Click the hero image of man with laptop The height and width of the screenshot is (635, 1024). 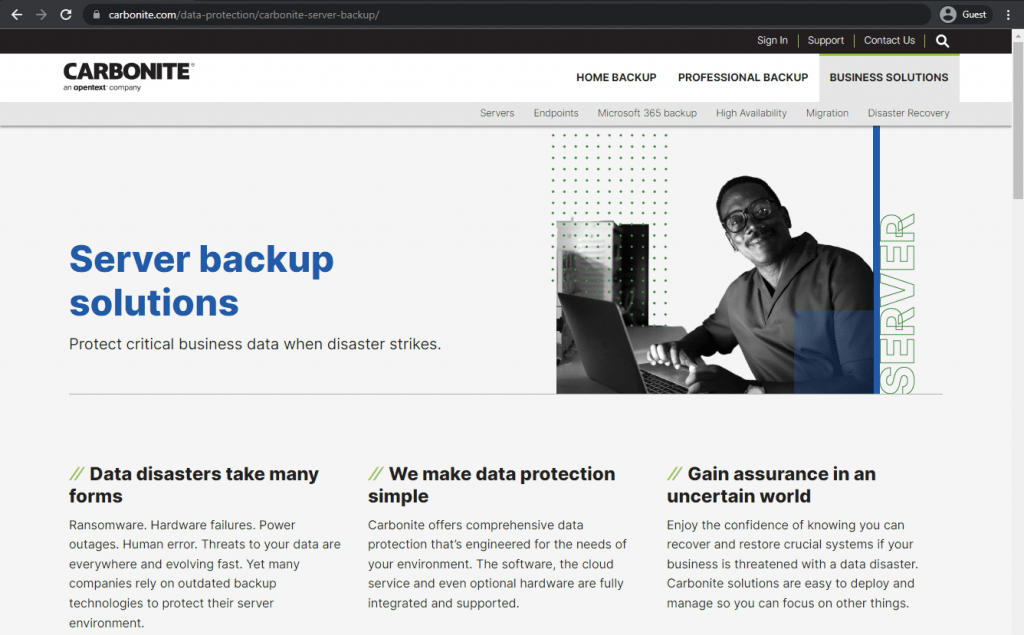715,284
